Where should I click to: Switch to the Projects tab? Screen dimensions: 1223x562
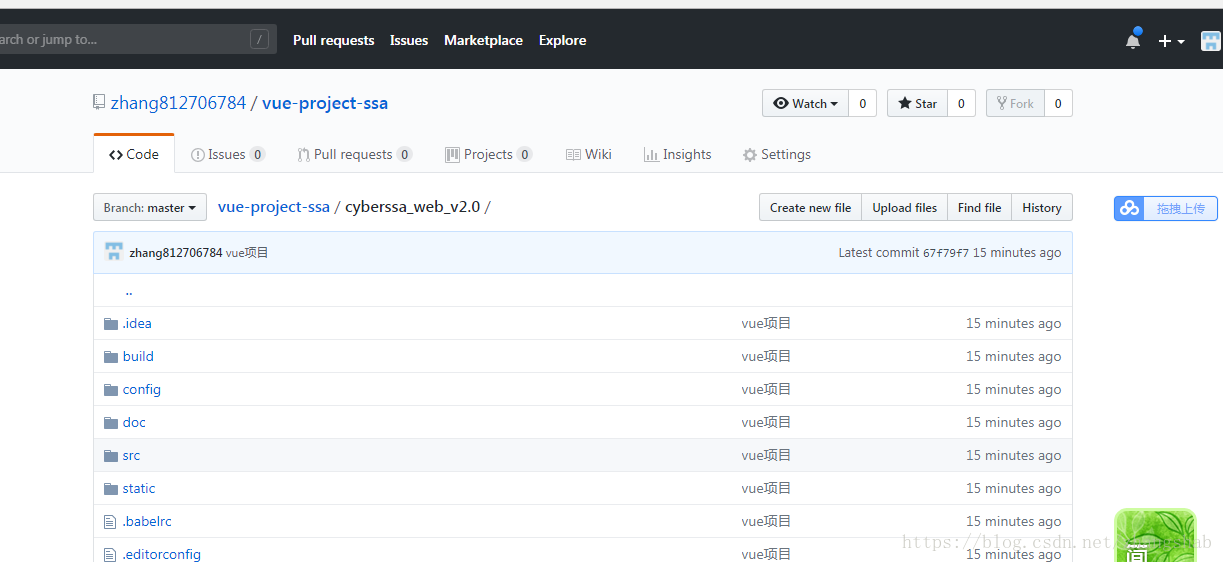click(x=488, y=154)
